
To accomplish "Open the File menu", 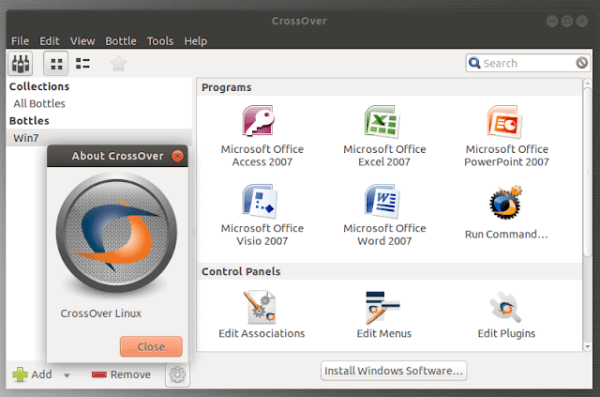I will 20,41.
